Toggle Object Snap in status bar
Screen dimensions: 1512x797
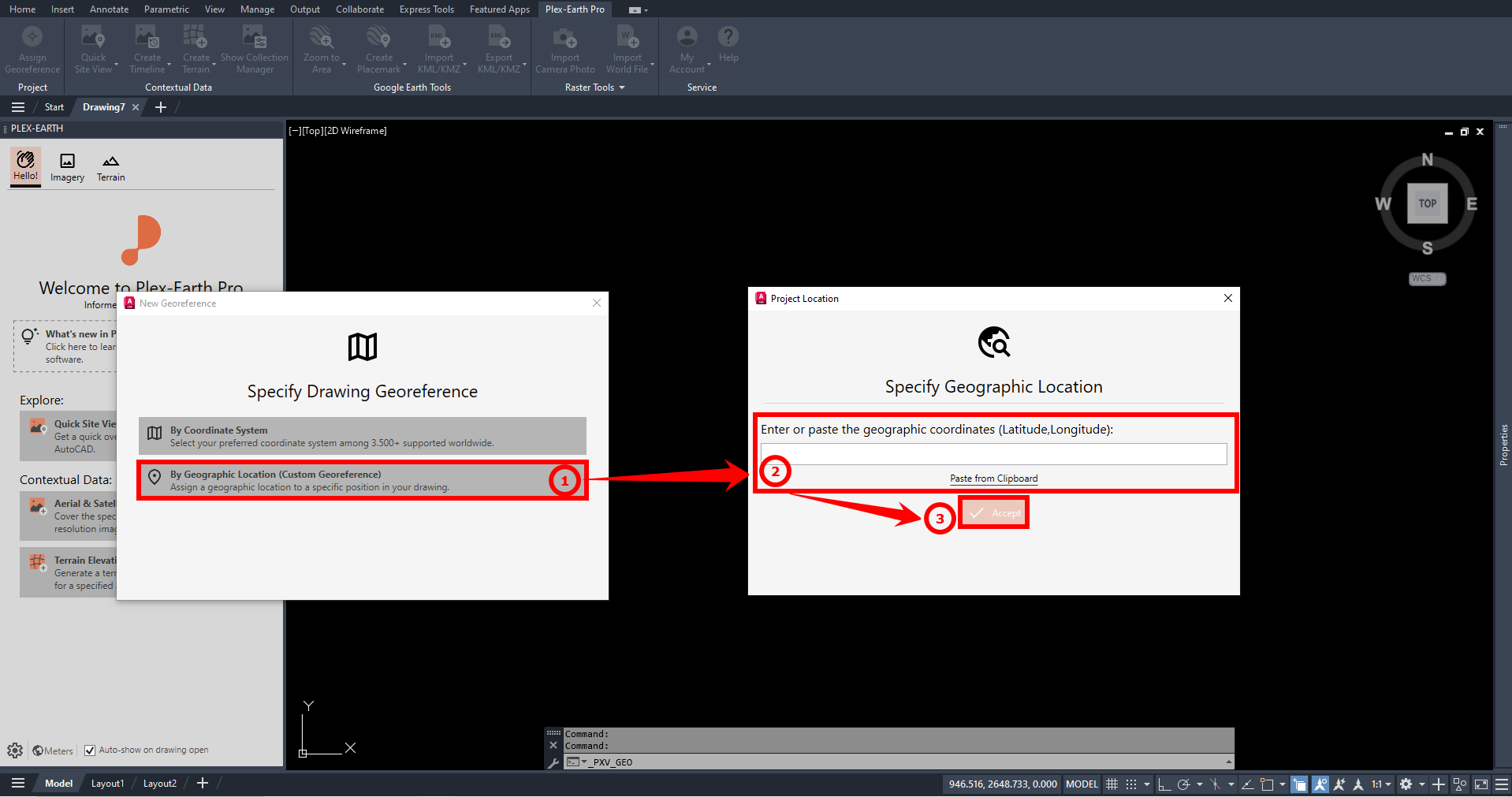pos(1267,784)
